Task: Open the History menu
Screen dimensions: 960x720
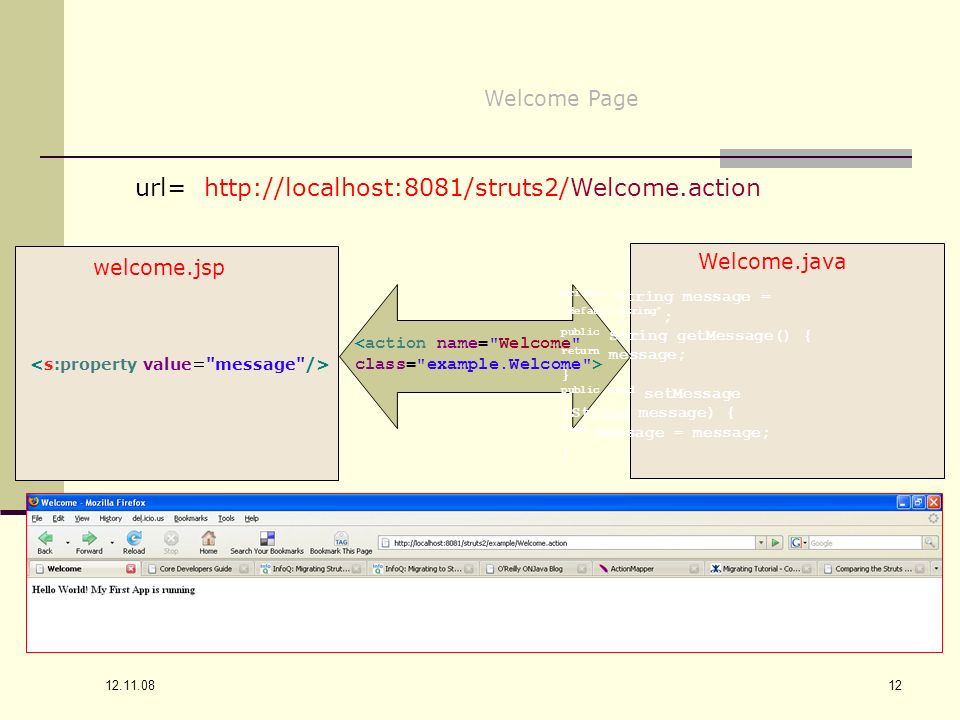Action: click(x=110, y=518)
